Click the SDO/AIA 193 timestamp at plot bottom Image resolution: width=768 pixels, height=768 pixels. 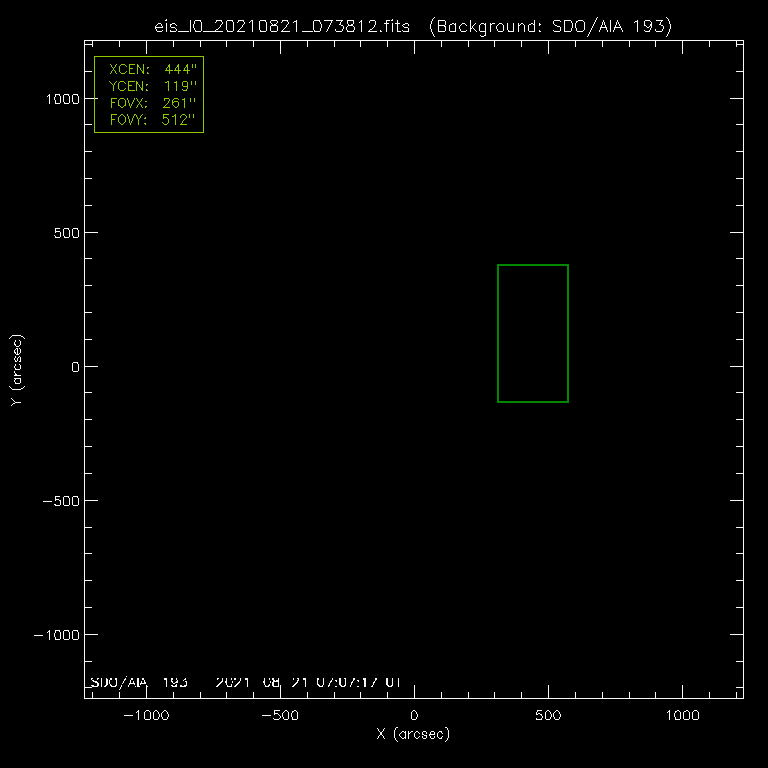coord(245,682)
